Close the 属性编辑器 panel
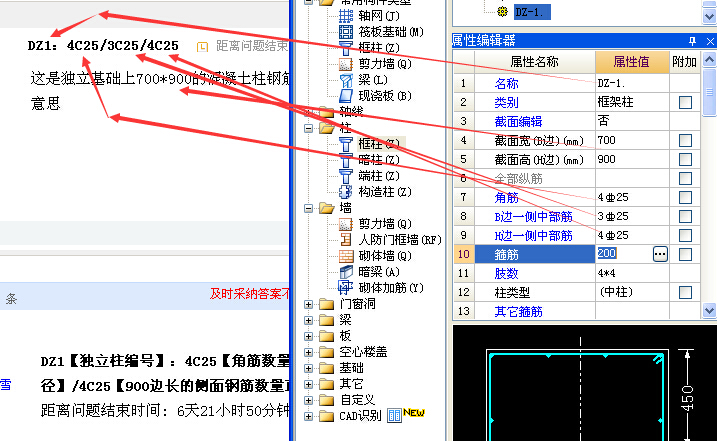This screenshot has height=441, width=717. [710, 41]
